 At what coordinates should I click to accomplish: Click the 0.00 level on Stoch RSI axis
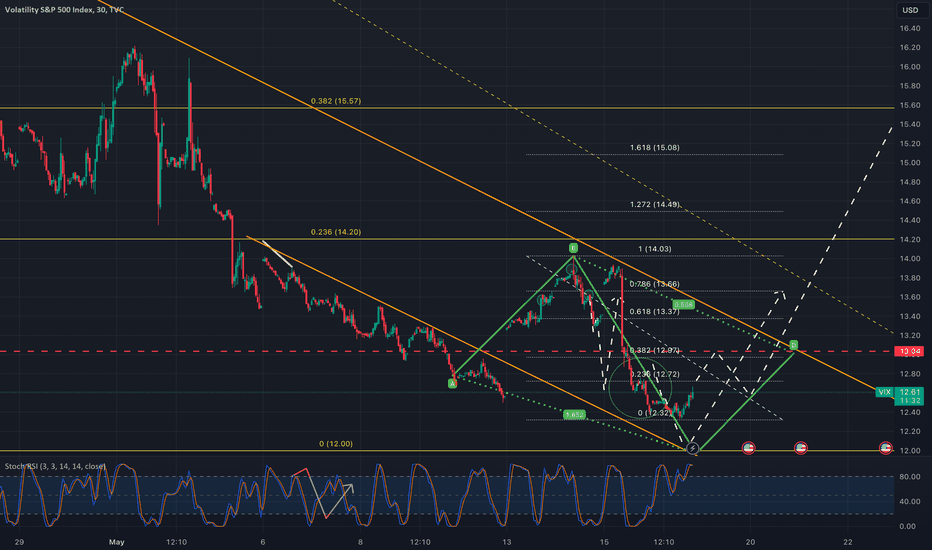point(907,526)
